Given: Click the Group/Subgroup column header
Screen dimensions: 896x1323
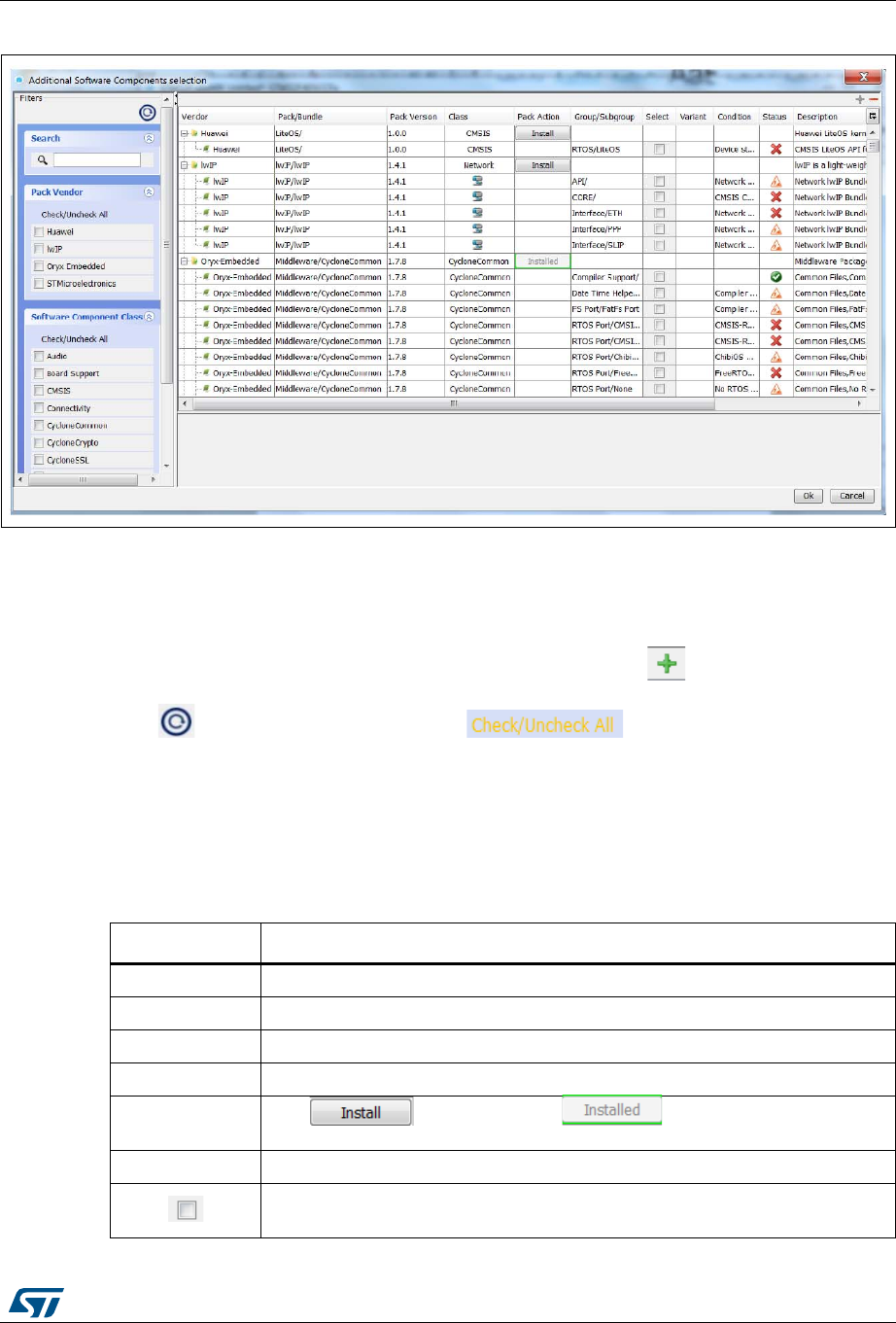Looking at the screenshot, I should pos(605,117).
